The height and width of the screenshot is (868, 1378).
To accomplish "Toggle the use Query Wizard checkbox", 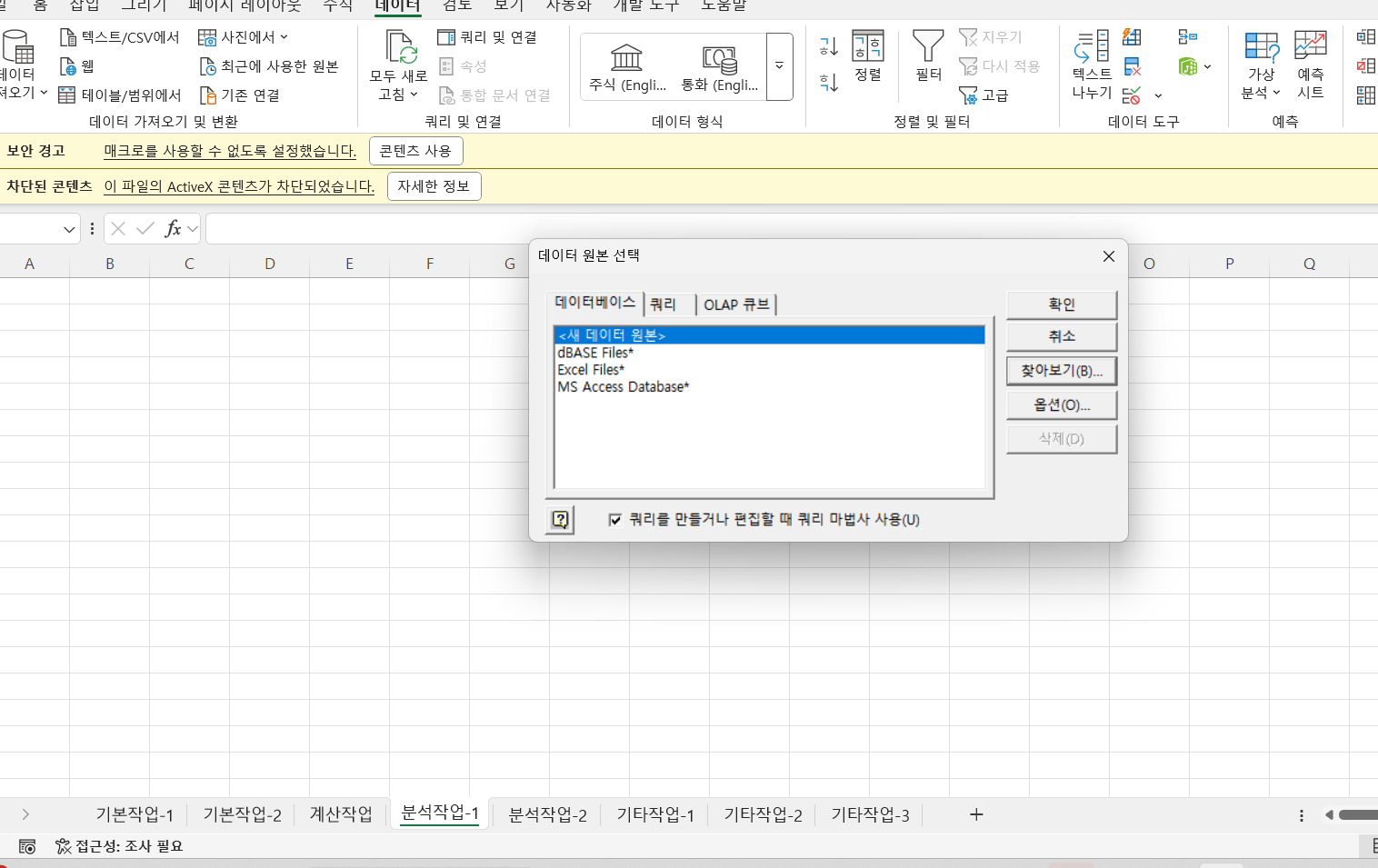I will (615, 520).
